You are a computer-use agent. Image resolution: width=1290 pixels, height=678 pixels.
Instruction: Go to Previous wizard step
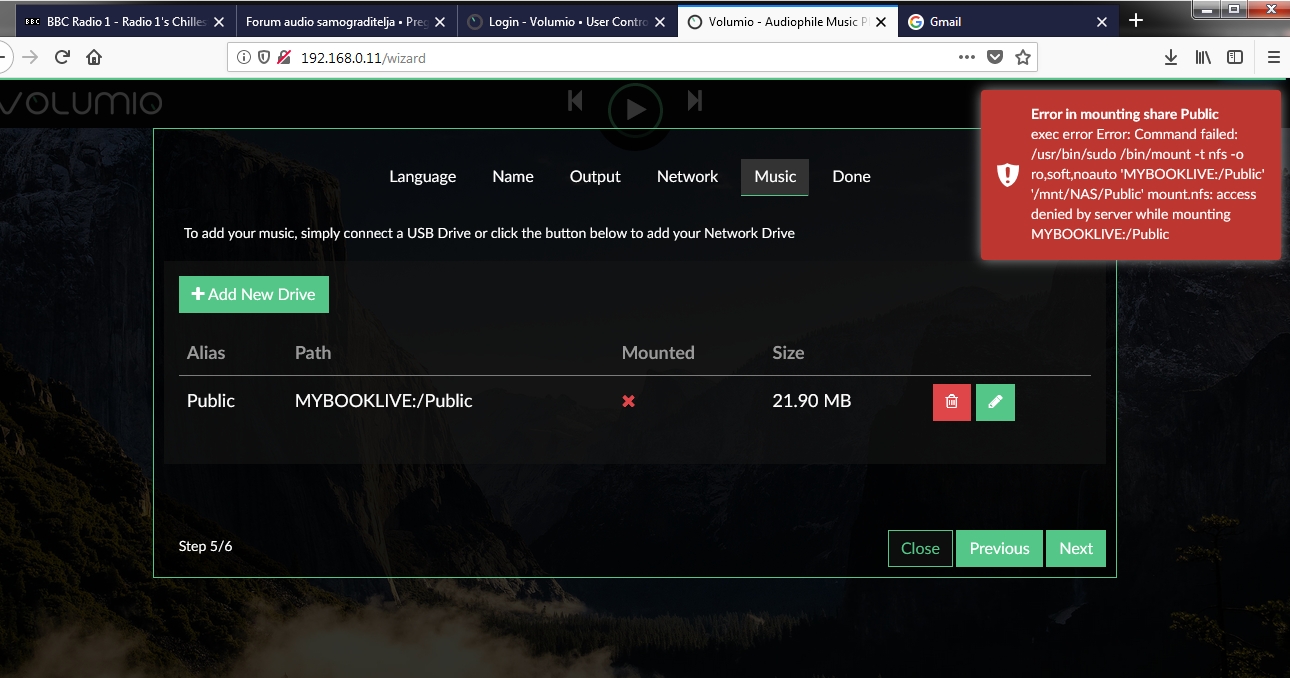point(999,548)
